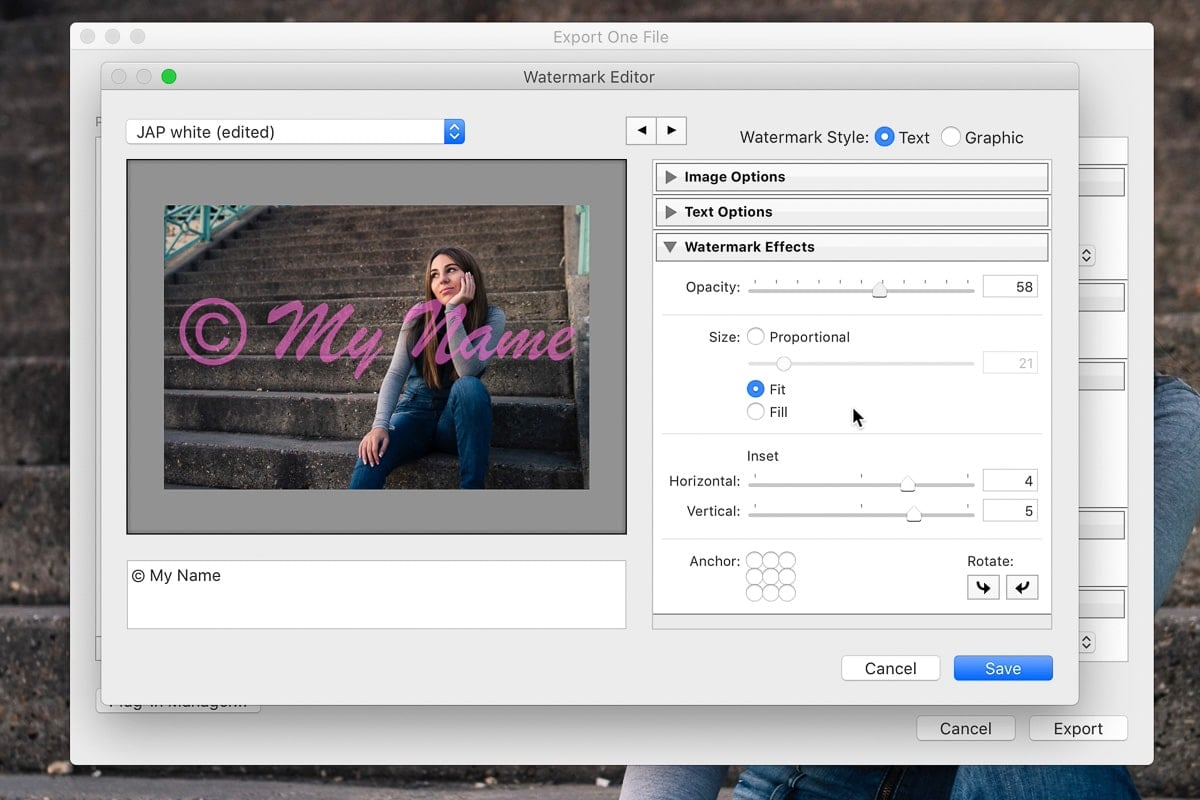Rotate watermark right (clockwise)
Viewport: 1200px width, 800px height.
[x=1022, y=587]
